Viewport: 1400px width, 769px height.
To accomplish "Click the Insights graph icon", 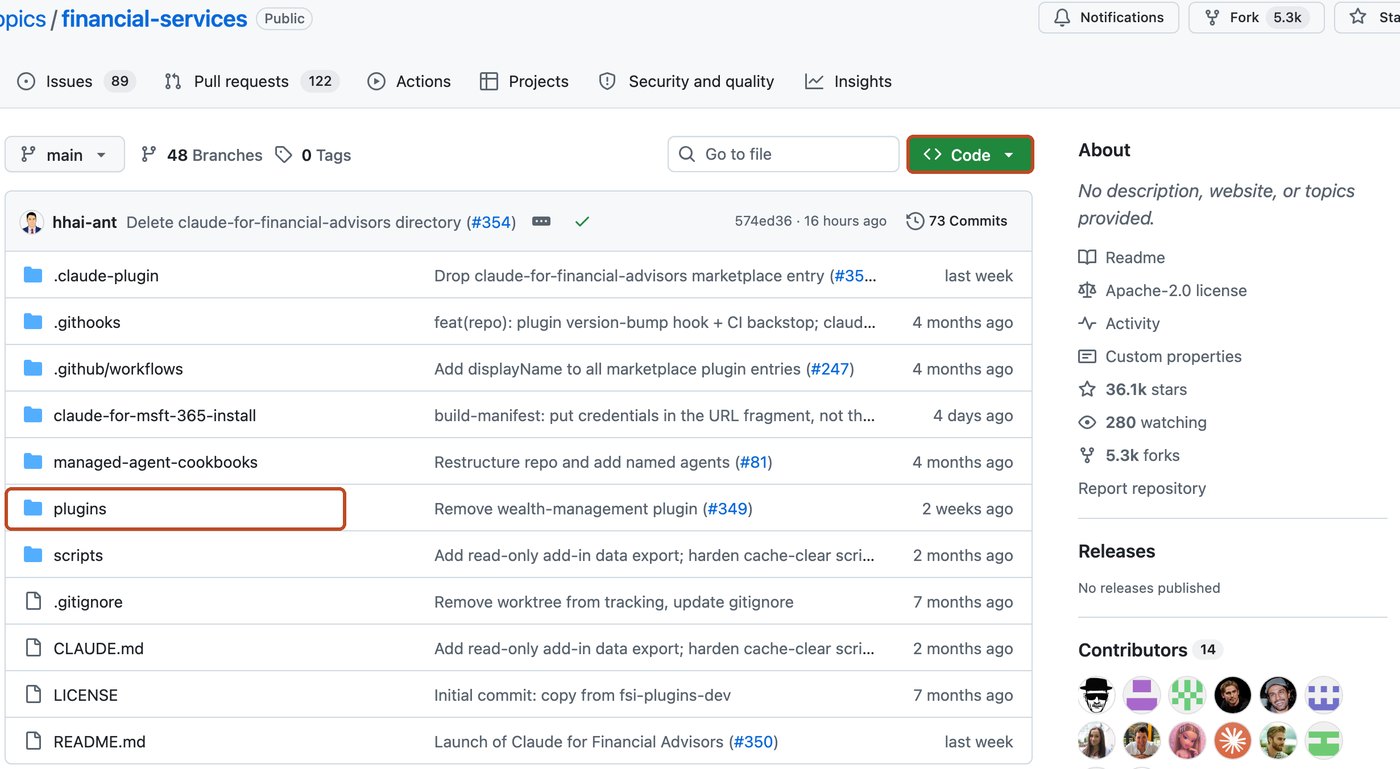I will point(814,81).
